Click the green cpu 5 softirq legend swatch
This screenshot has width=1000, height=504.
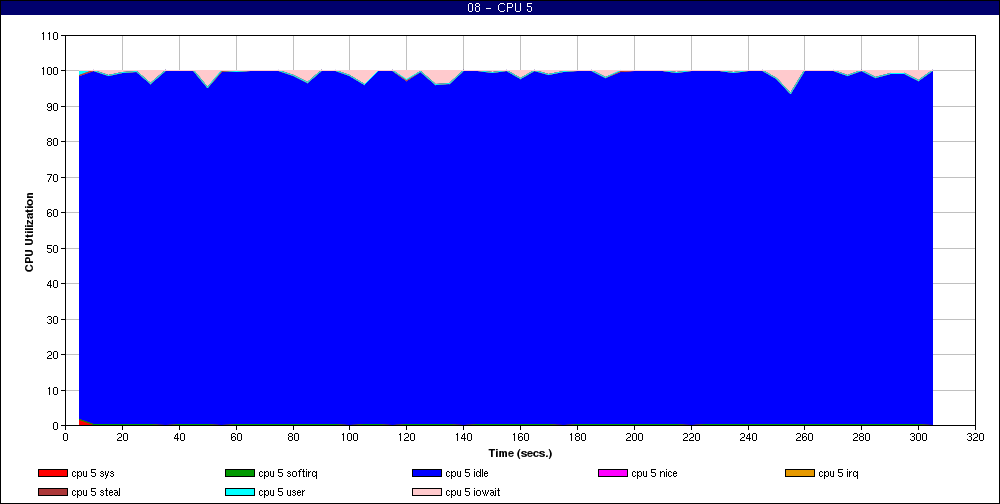point(239,473)
